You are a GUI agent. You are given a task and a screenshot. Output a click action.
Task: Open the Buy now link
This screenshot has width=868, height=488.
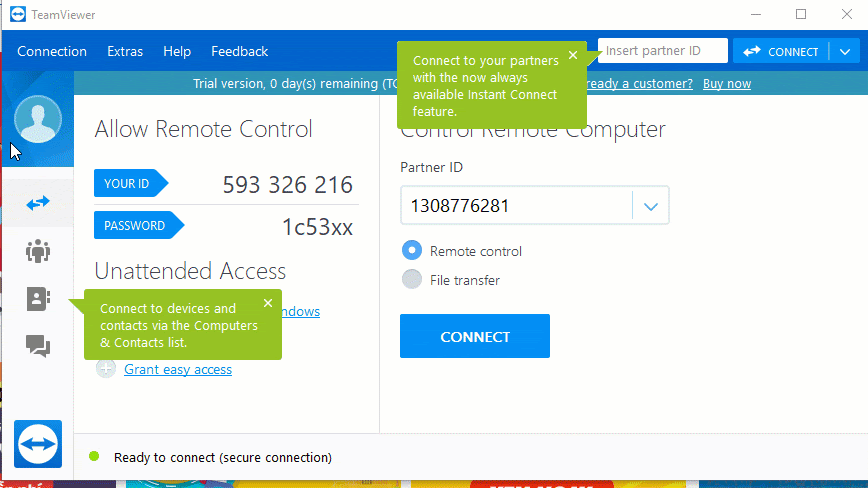click(x=727, y=84)
